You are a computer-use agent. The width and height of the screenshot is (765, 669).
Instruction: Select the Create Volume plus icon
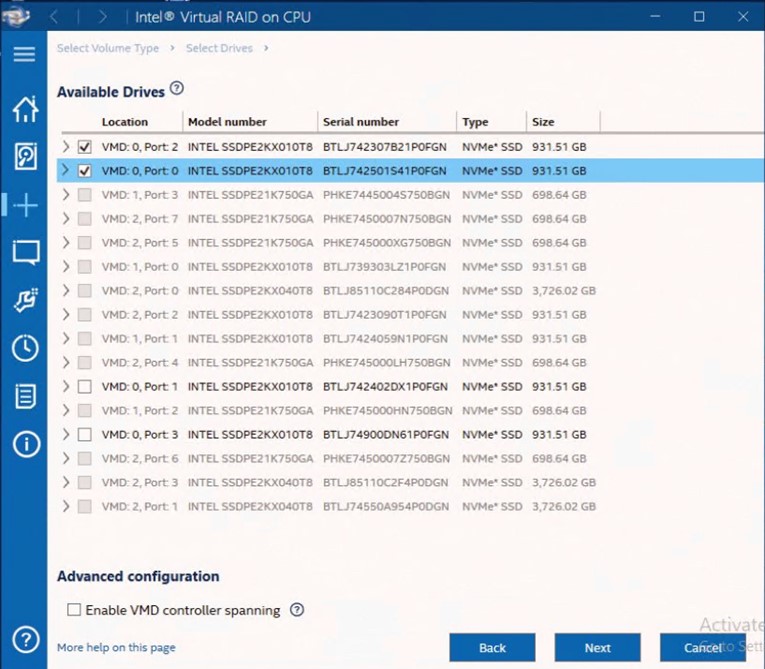(x=25, y=205)
